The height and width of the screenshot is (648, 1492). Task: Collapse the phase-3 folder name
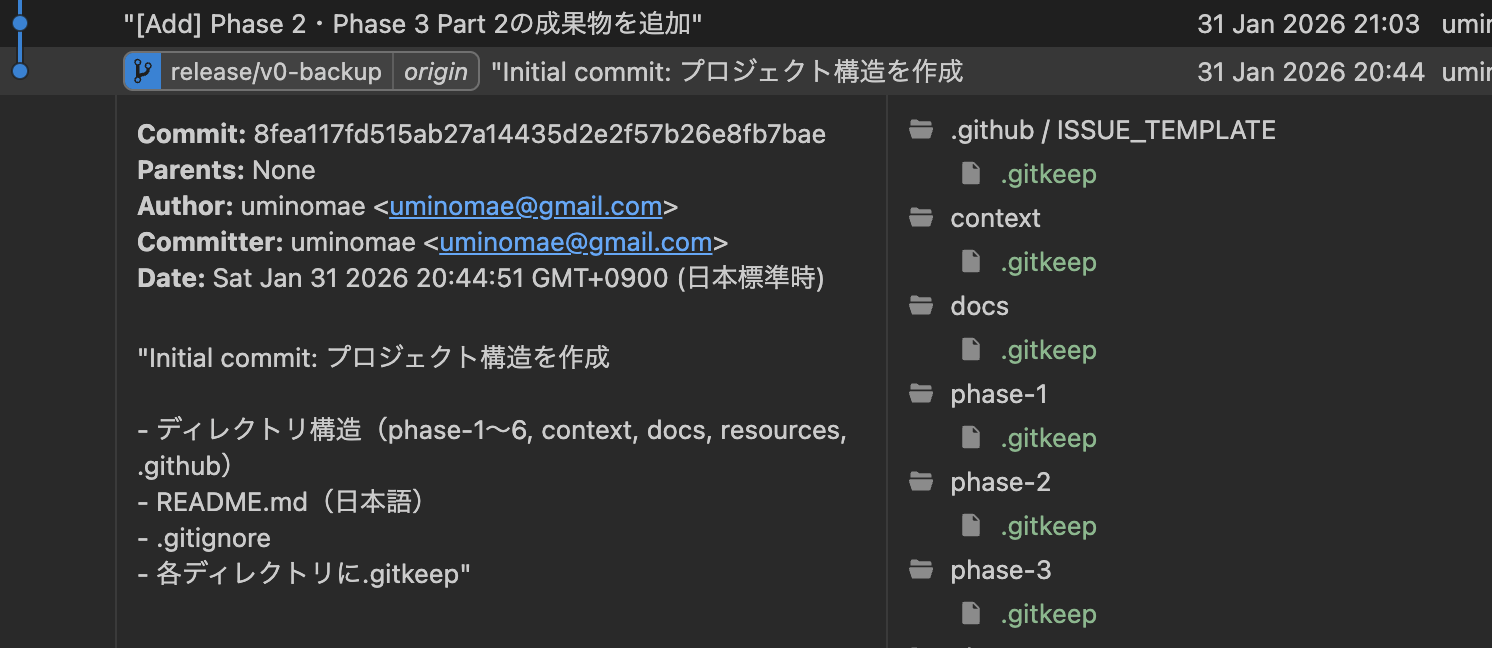(1000, 570)
